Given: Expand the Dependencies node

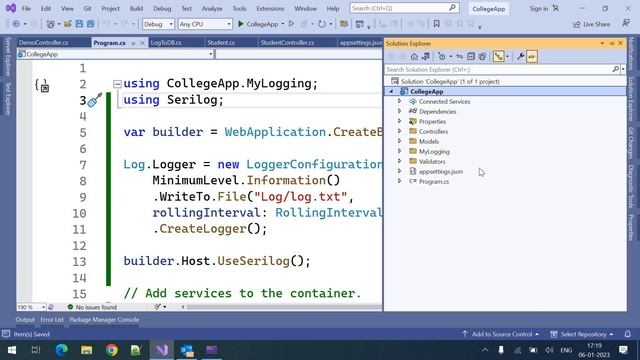Looking at the screenshot, I should [400, 111].
